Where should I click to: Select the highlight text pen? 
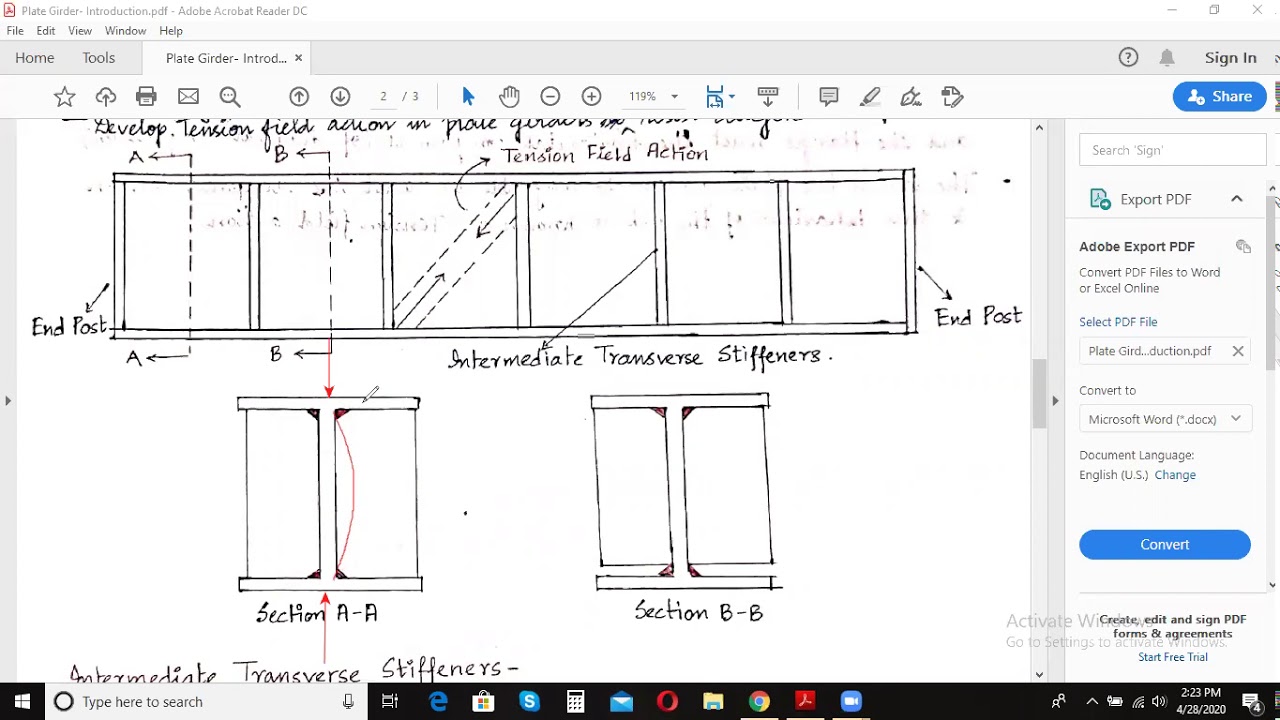click(x=870, y=97)
